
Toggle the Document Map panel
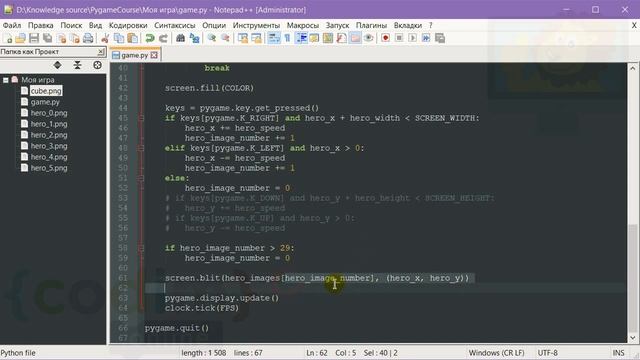328,38
